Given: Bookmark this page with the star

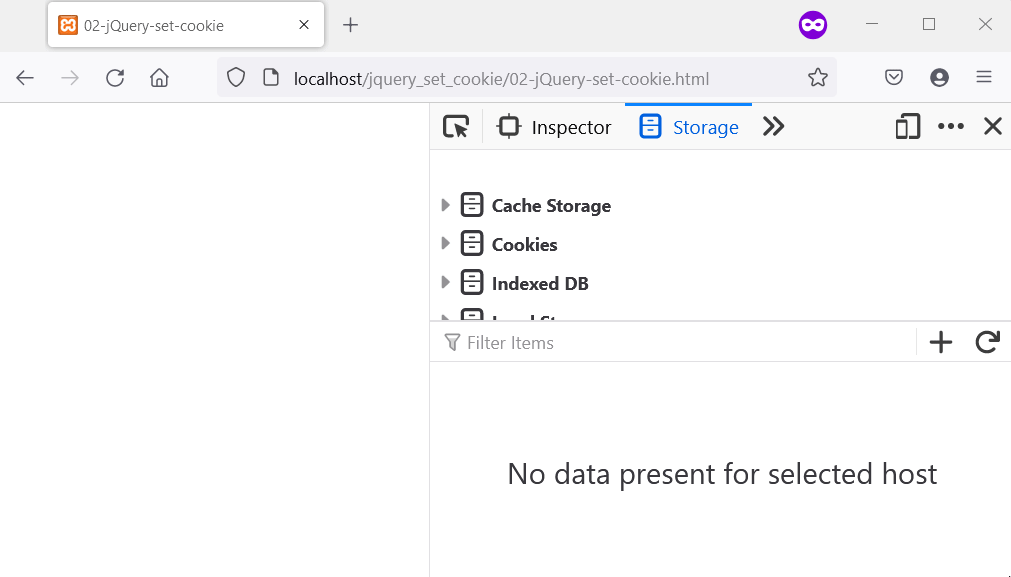Looking at the screenshot, I should tap(818, 78).
